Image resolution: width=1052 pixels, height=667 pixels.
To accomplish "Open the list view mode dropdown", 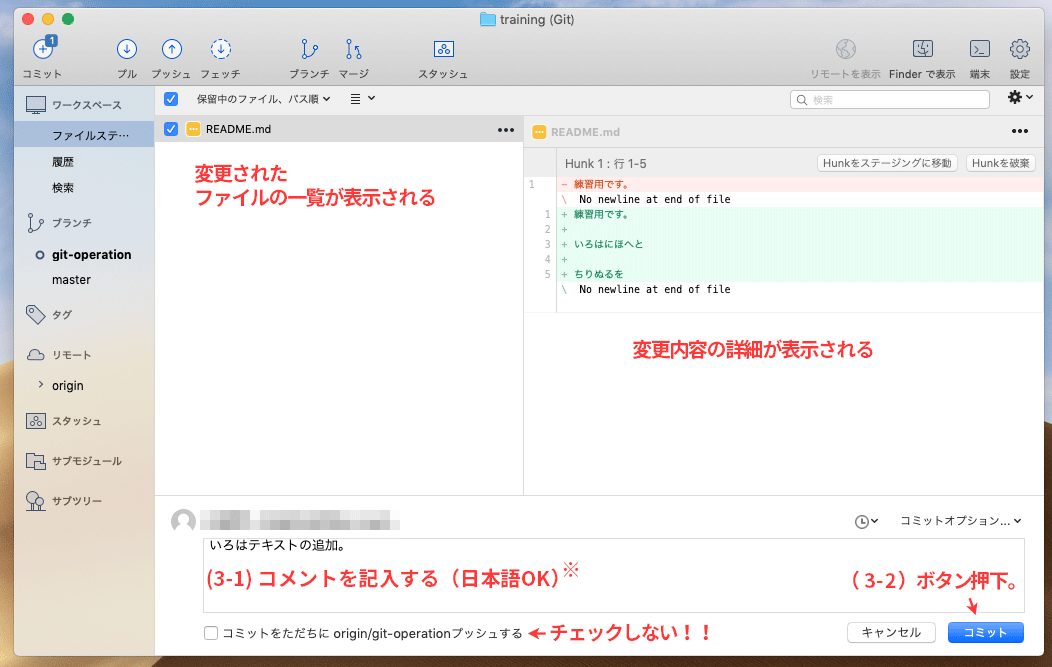I will [362, 99].
